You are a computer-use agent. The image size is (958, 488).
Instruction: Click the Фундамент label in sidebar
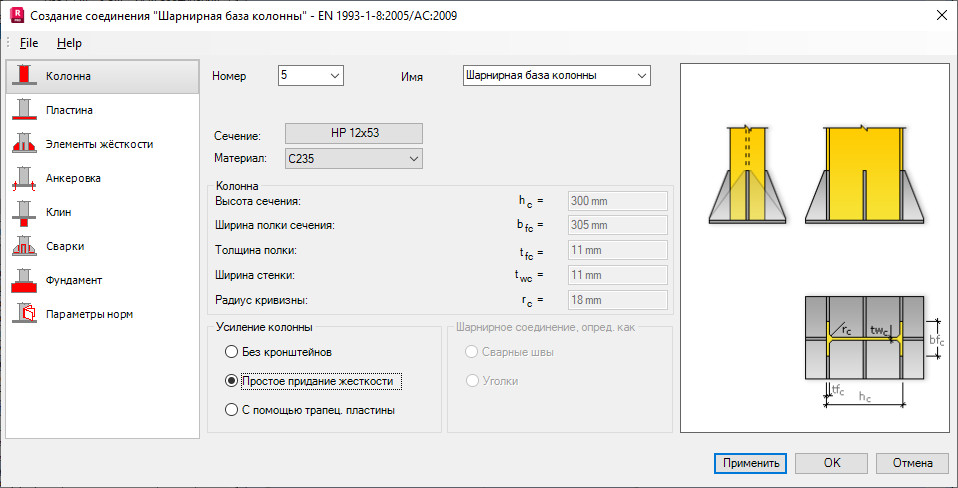[73, 280]
